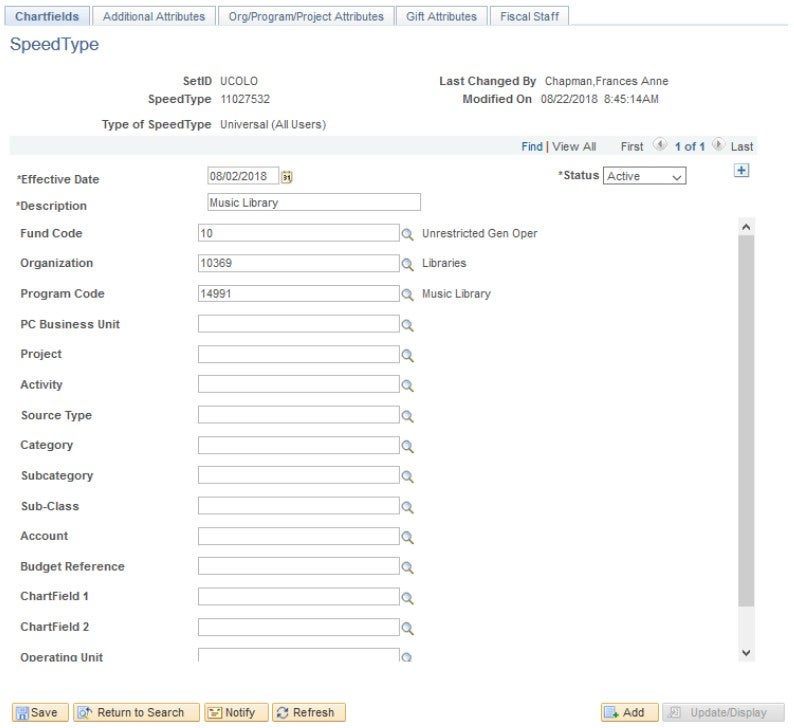Image resolution: width=794 pixels, height=728 pixels.
Task: Click into the Account field
Action: click(299, 536)
